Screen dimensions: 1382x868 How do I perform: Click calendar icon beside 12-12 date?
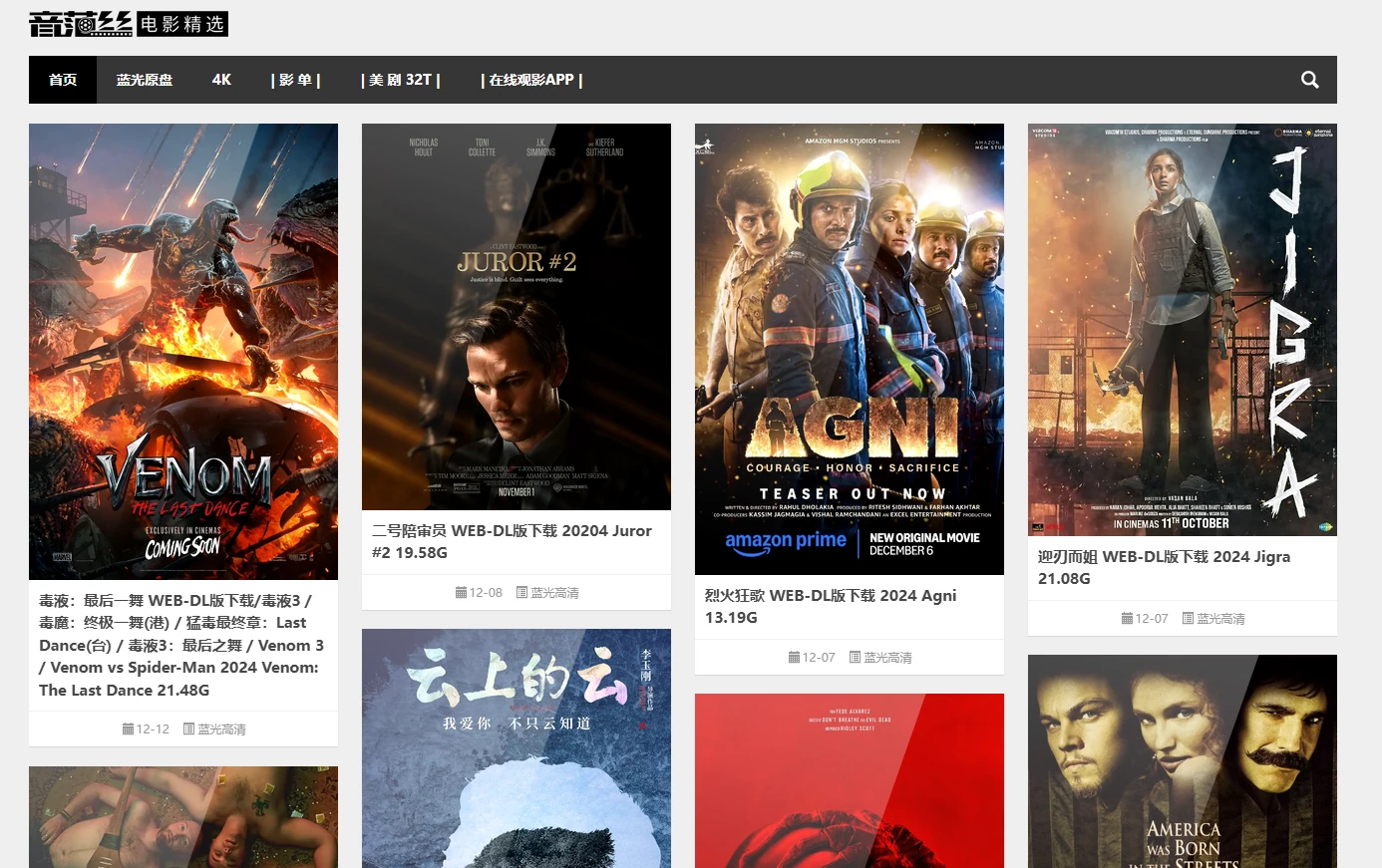pyautogui.click(x=128, y=729)
